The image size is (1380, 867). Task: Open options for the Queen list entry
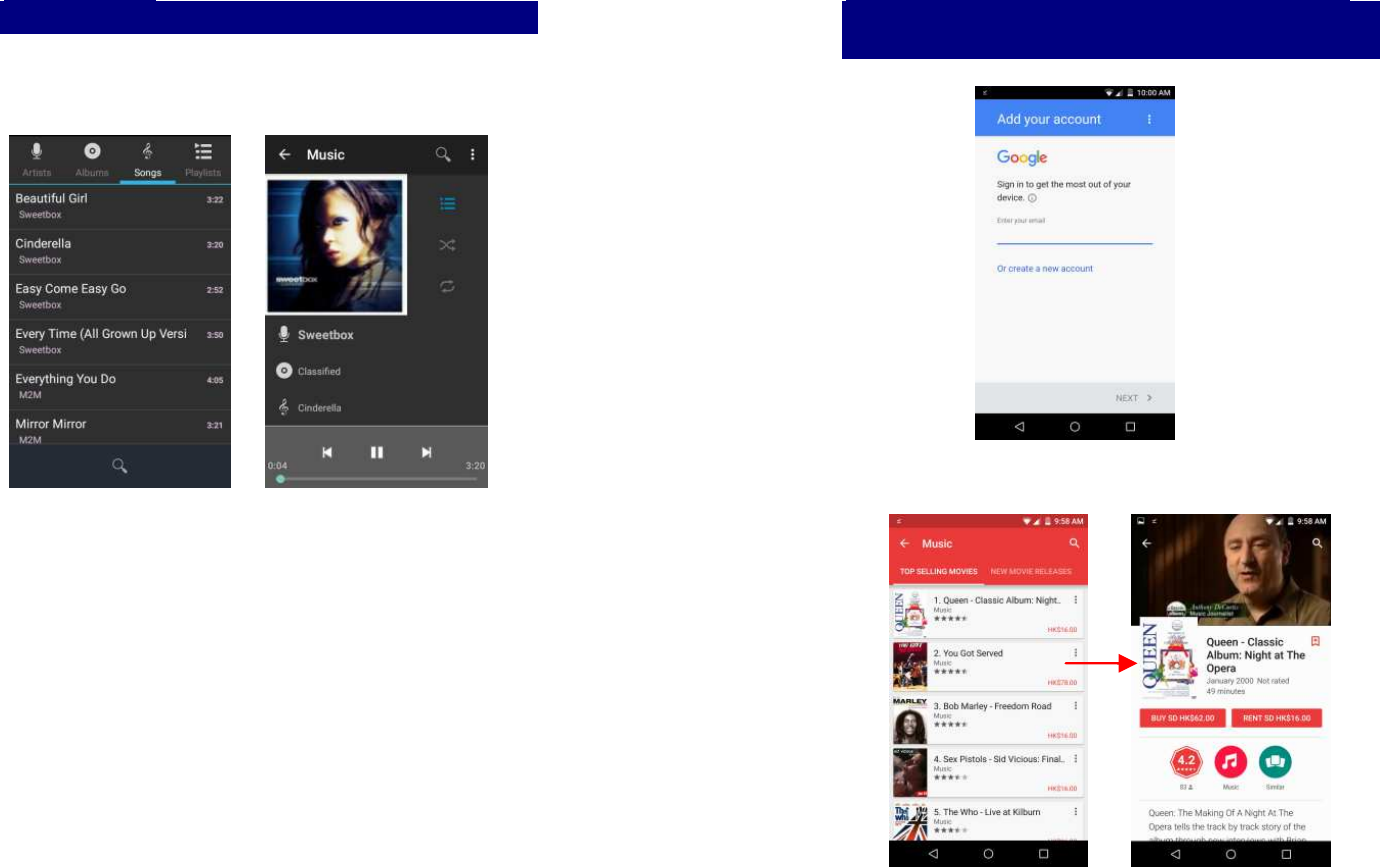coord(1075,600)
